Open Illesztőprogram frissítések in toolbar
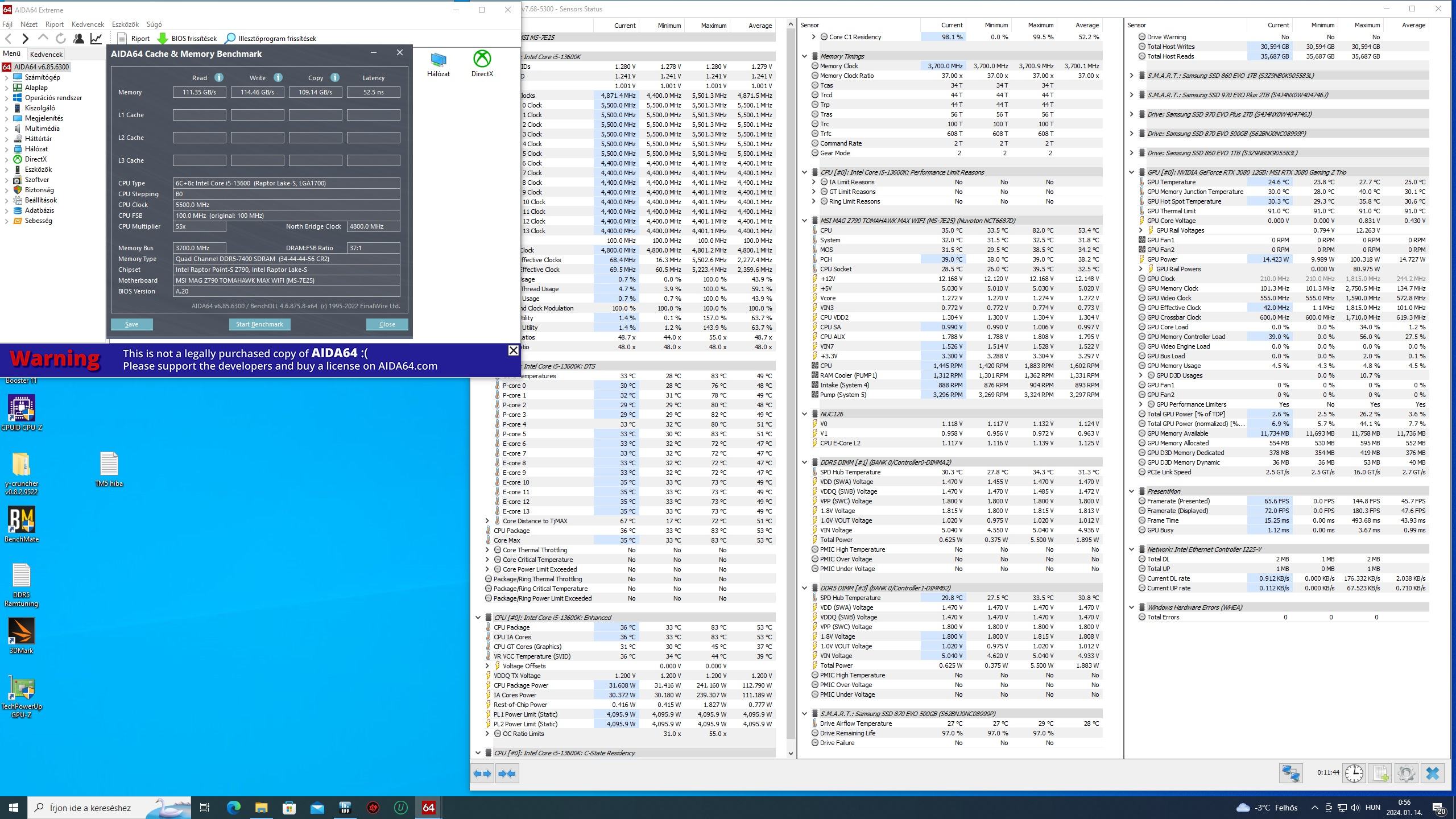 pos(271,38)
